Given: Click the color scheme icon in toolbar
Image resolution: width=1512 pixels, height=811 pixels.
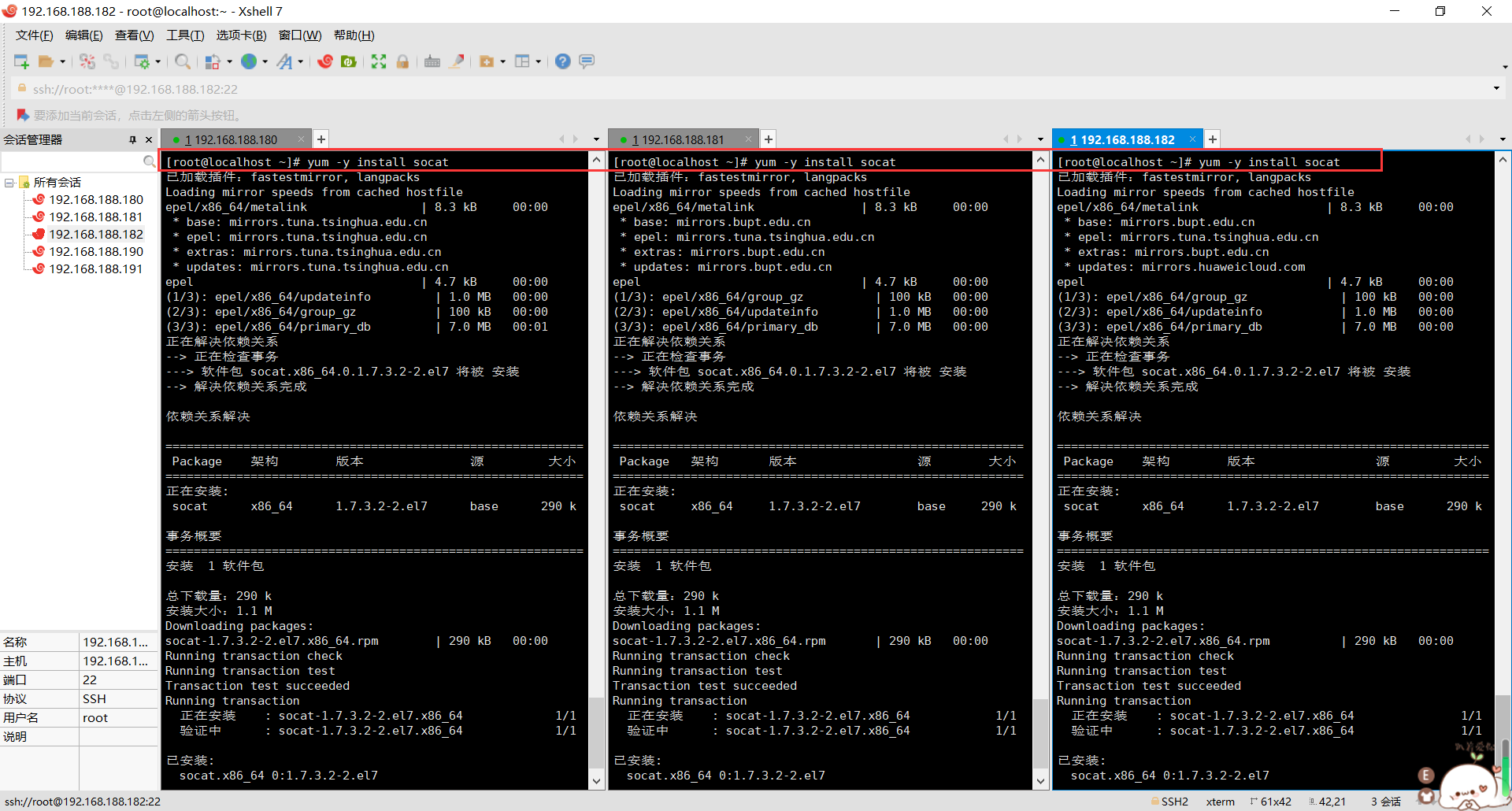Looking at the screenshot, I should click(x=213, y=61).
